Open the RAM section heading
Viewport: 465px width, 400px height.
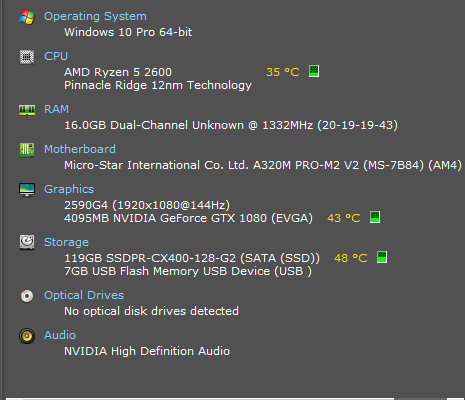point(57,109)
